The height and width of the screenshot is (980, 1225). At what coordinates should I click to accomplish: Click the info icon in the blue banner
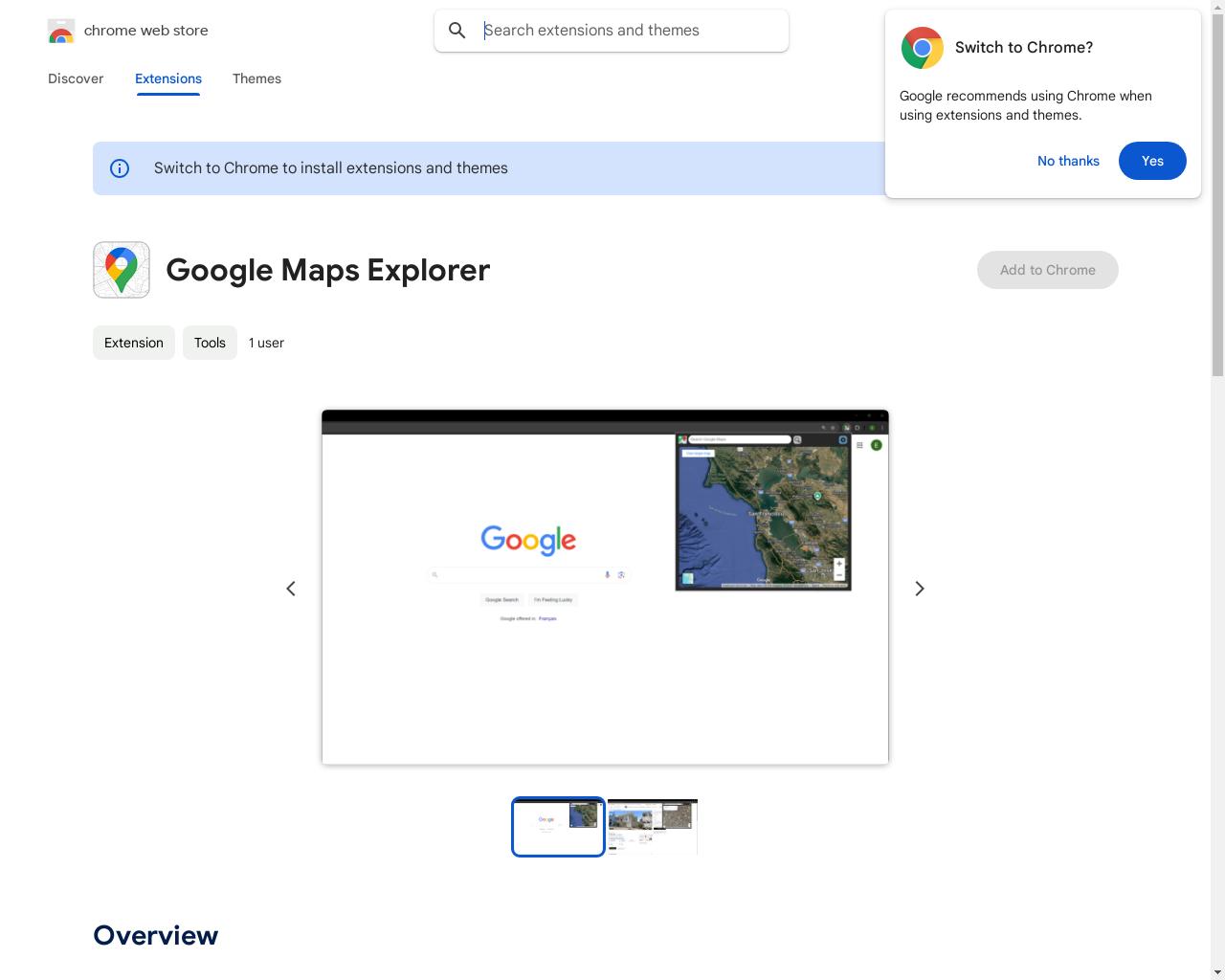120,168
